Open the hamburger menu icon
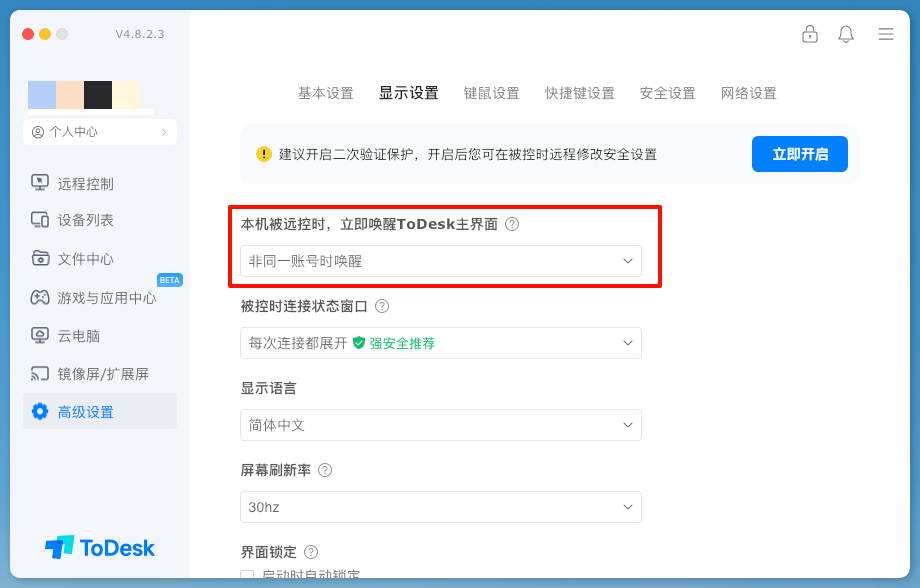The width and height of the screenshot is (920, 588). pos(886,34)
